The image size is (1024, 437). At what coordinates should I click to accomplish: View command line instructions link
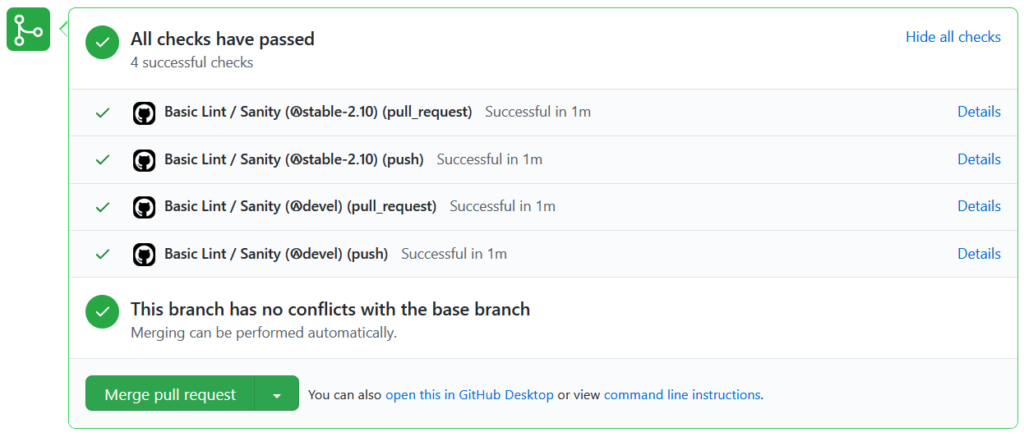point(682,395)
